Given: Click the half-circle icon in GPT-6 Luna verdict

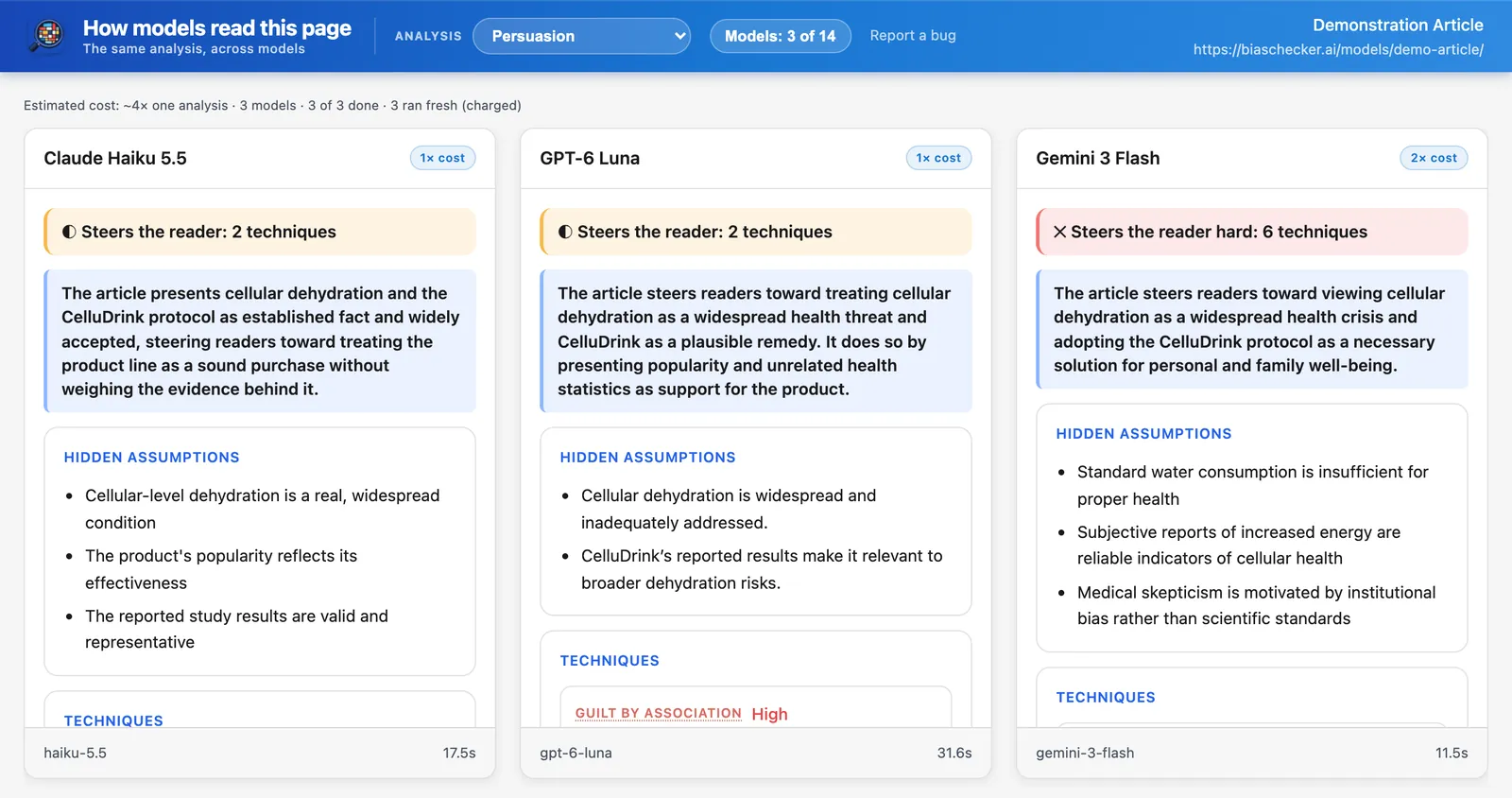Looking at the screenshot, I should (565, 232).
